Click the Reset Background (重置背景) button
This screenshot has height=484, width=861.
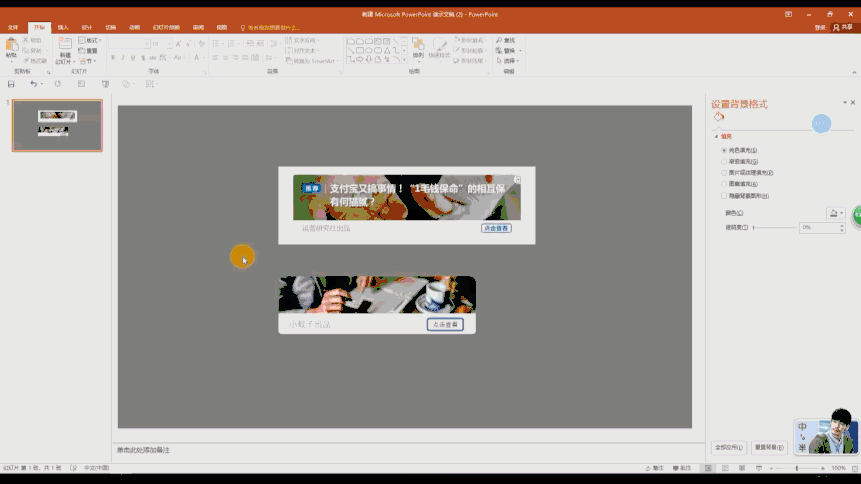(x=768, y=447)
